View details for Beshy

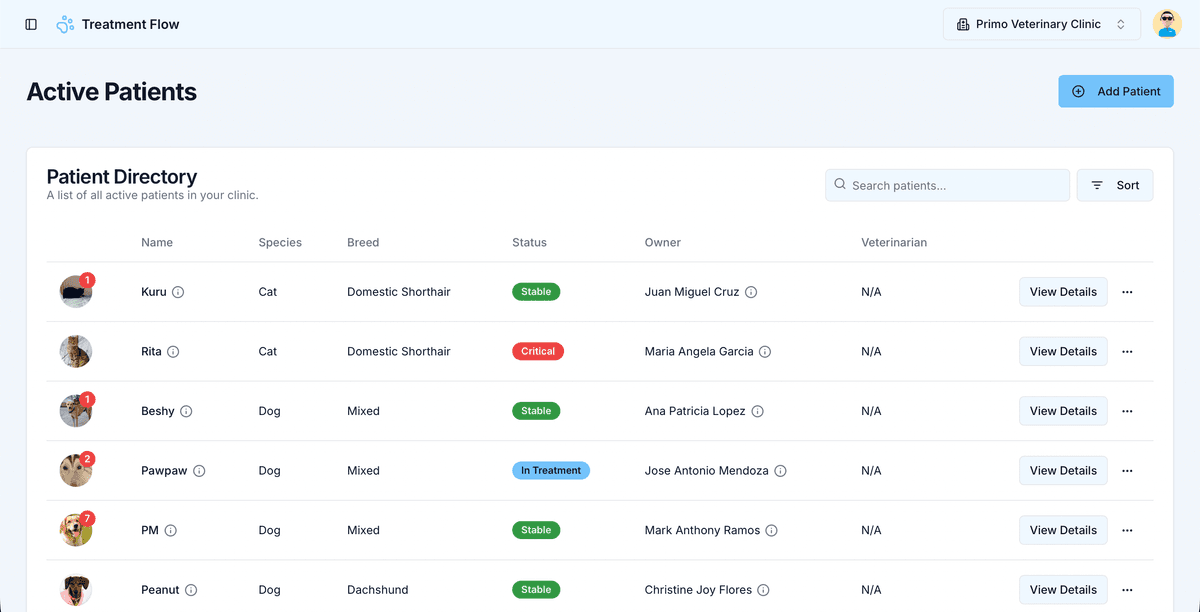point(1063,411)
